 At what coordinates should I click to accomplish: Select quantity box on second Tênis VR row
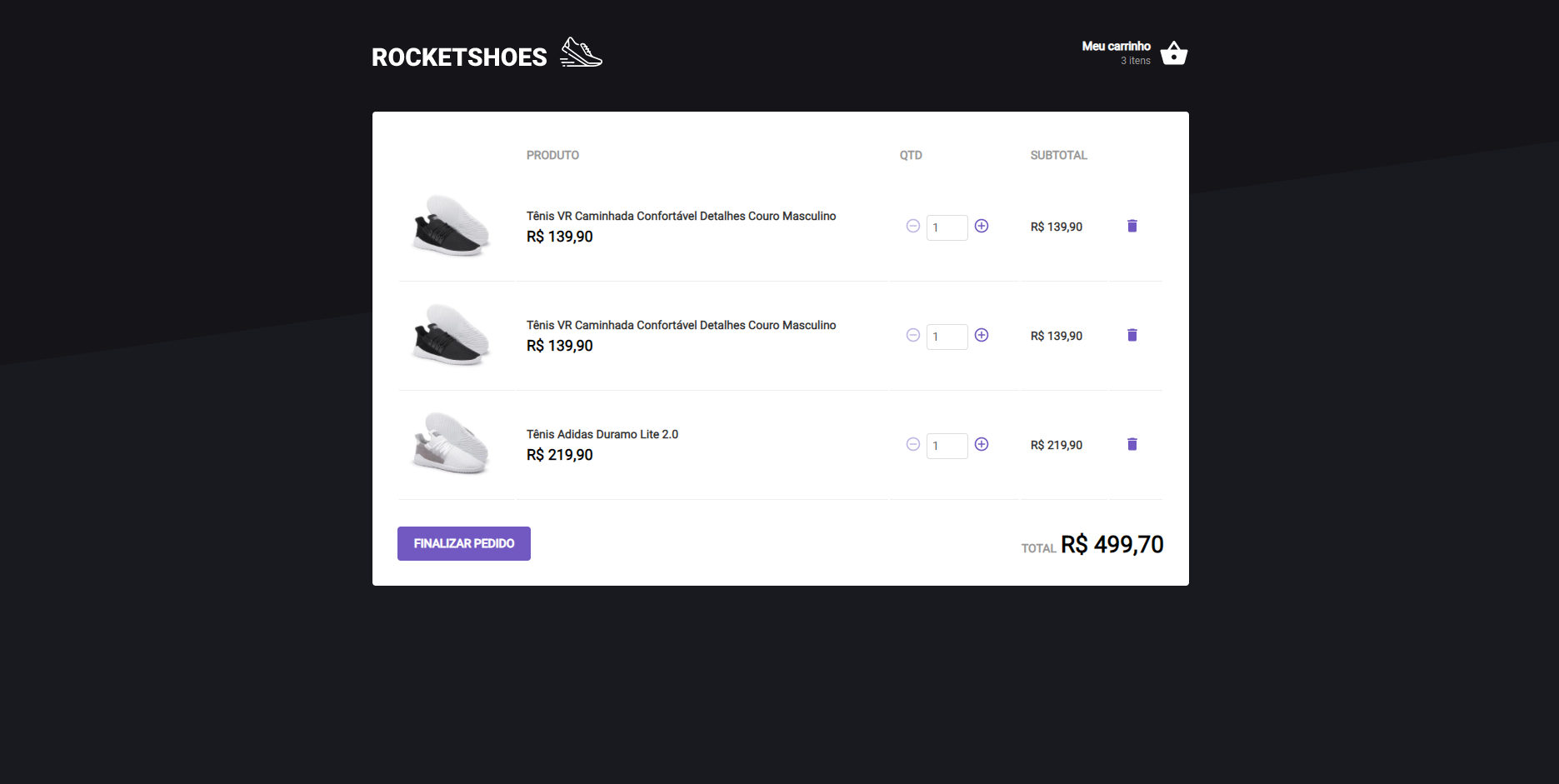tap(947, 337)
